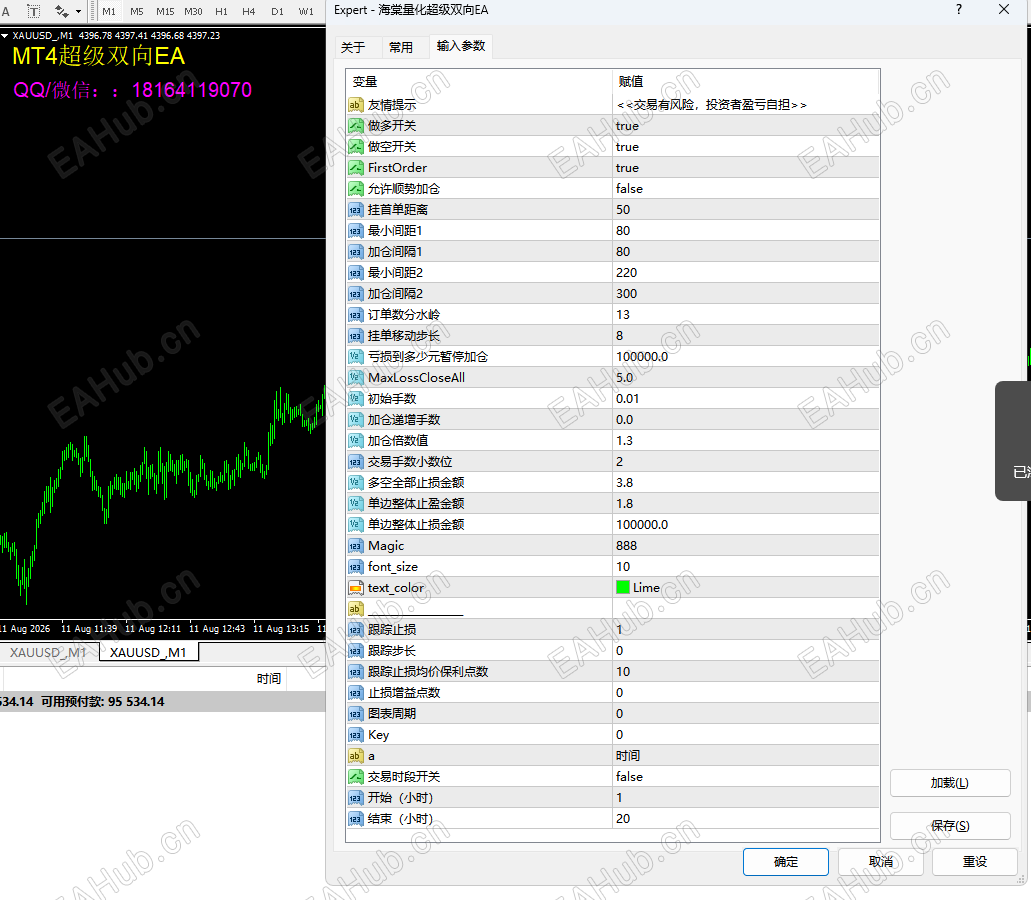Click the 'a' string variable icon
1031x900 pixels.
click(356, 756)
